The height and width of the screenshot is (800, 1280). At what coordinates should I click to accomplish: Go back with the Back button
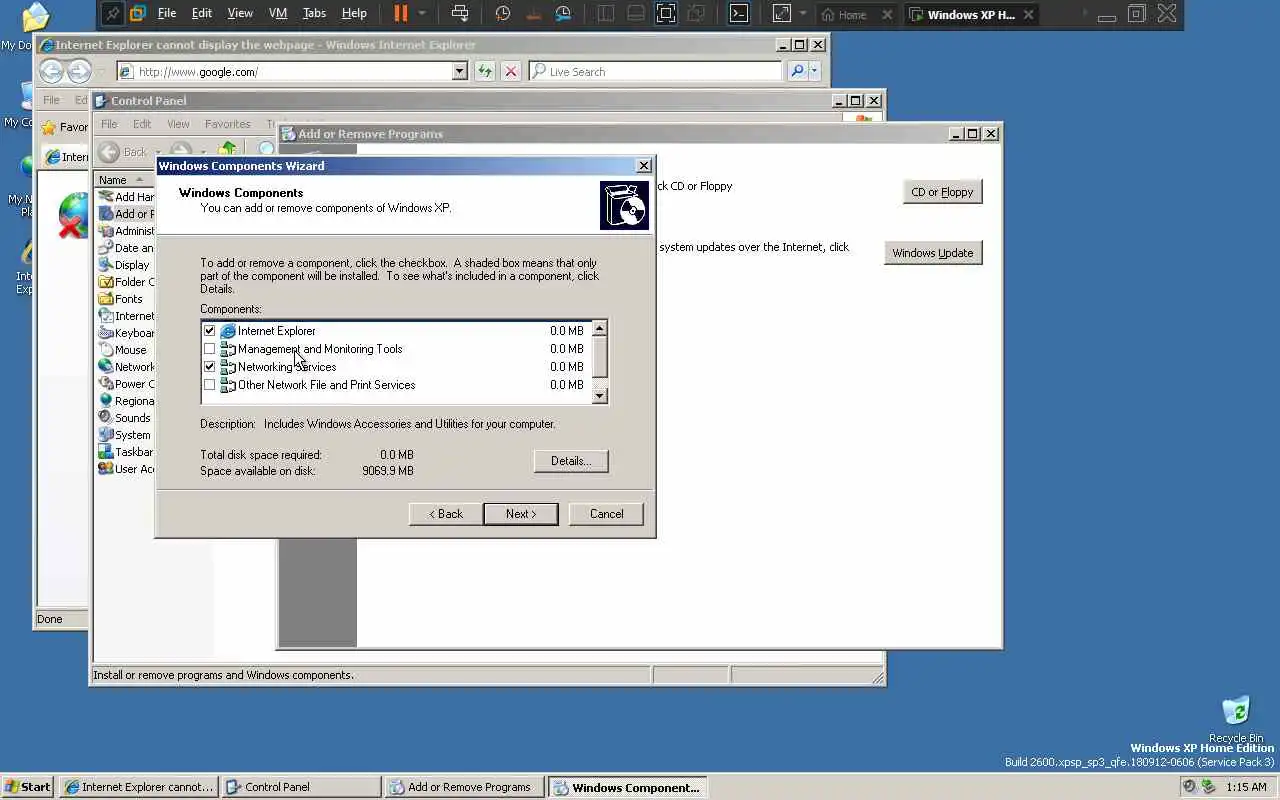coord(446,514)
